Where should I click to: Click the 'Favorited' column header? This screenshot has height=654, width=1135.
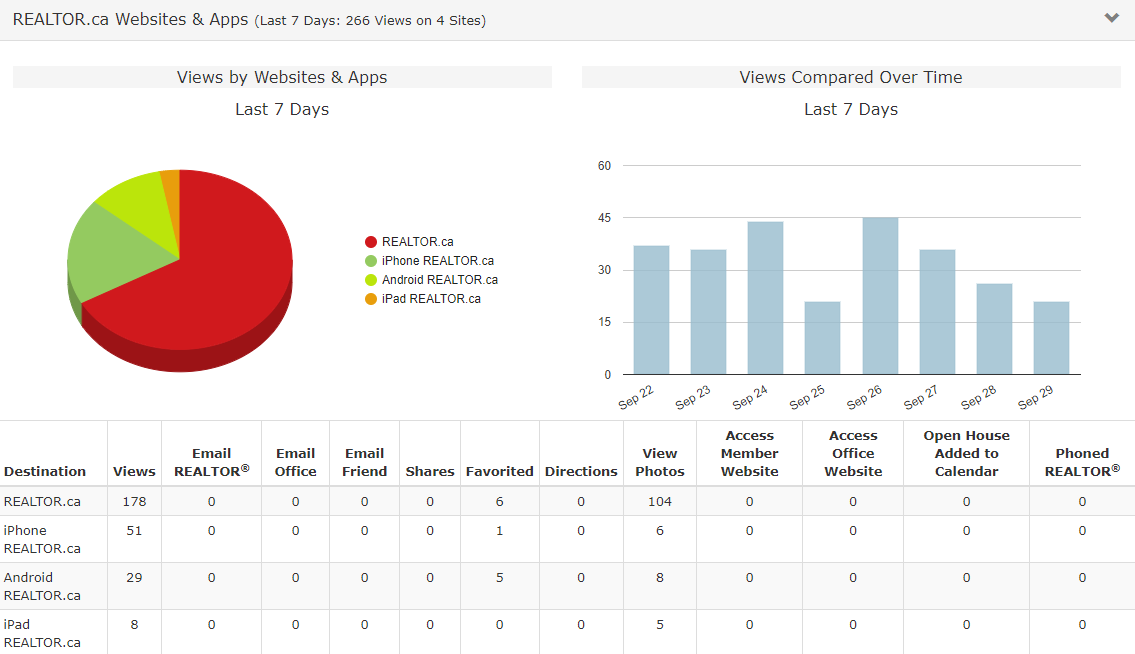(x=499, y=471)
